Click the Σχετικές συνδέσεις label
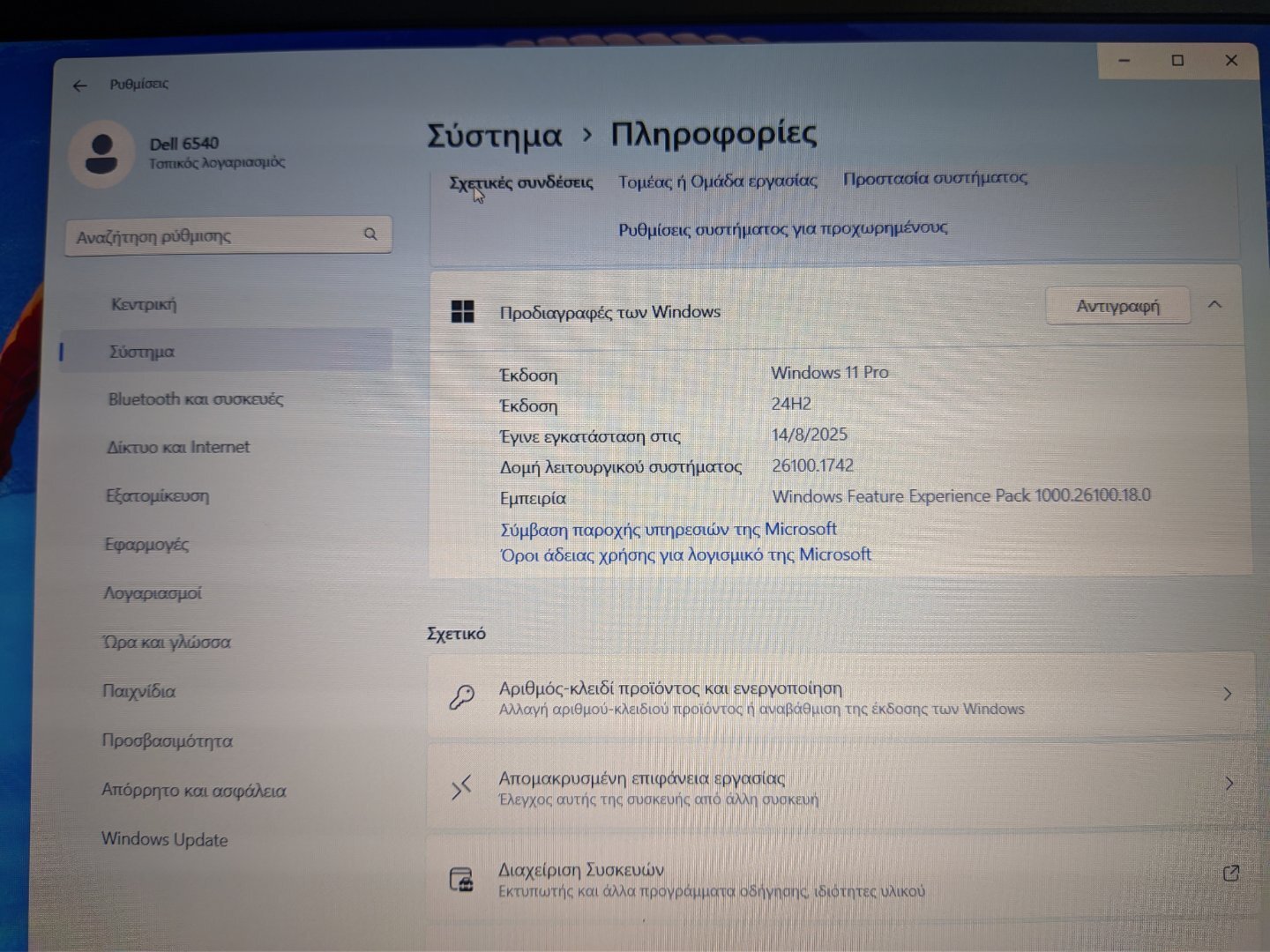The width and height of the screenshot is (1270, 952). (x=521, y=183)
